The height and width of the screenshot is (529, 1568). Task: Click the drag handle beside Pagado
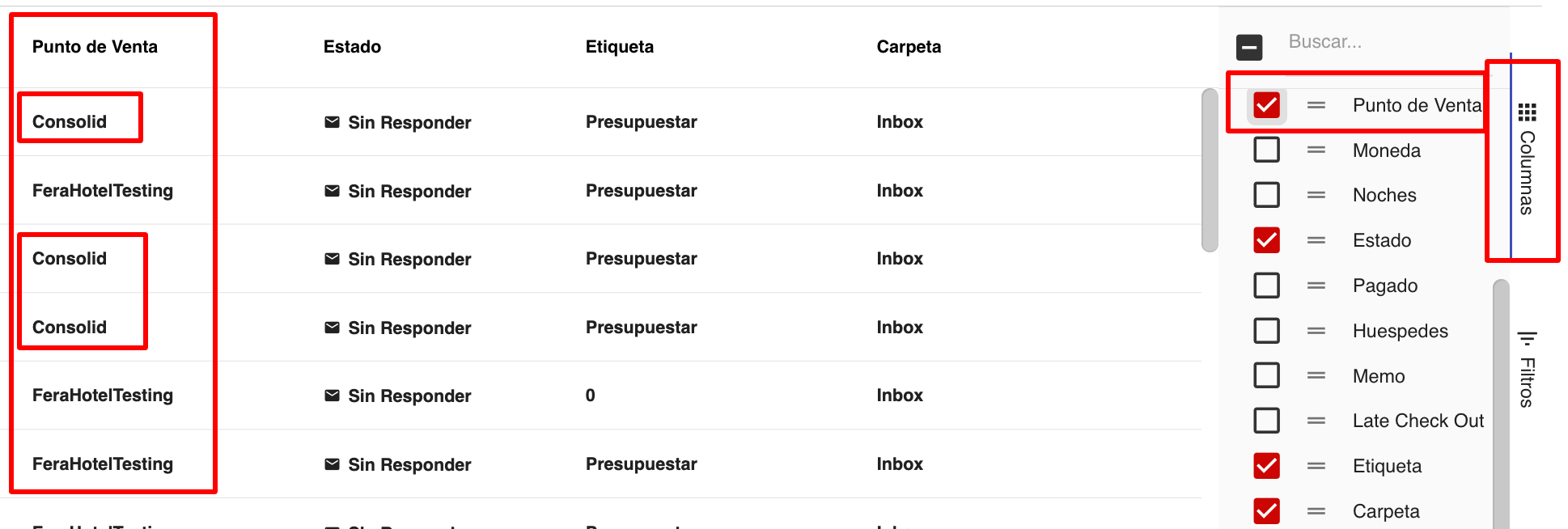click(x=1316, y=286)
